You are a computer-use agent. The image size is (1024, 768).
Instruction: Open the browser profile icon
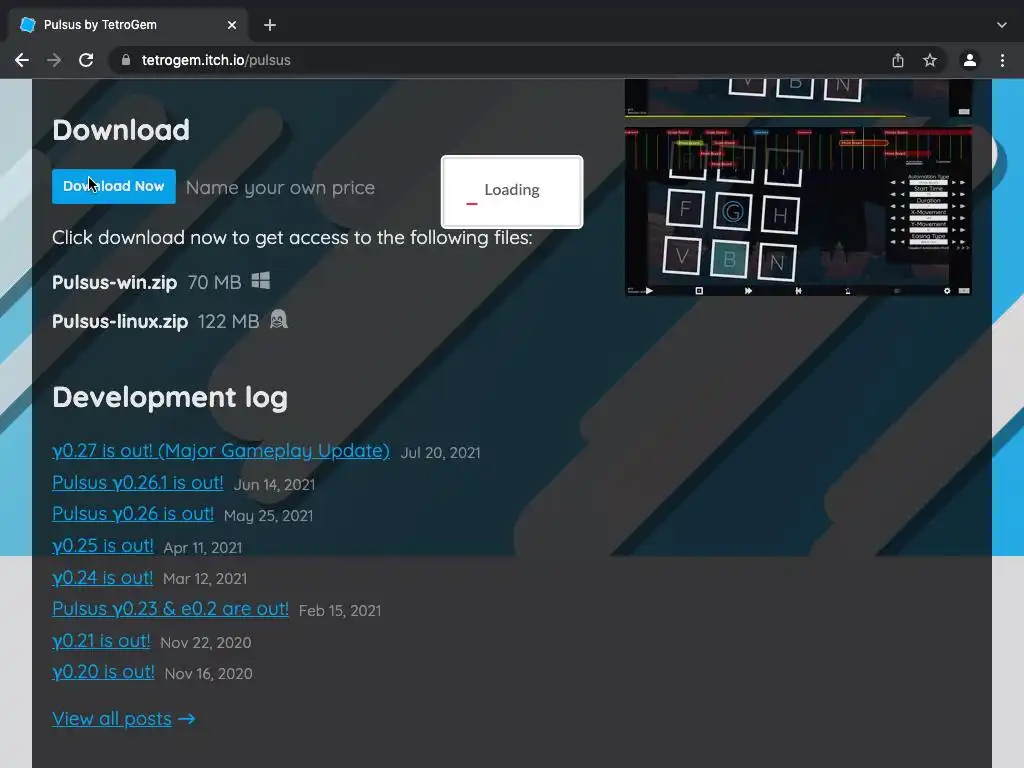tap(970, 60)
